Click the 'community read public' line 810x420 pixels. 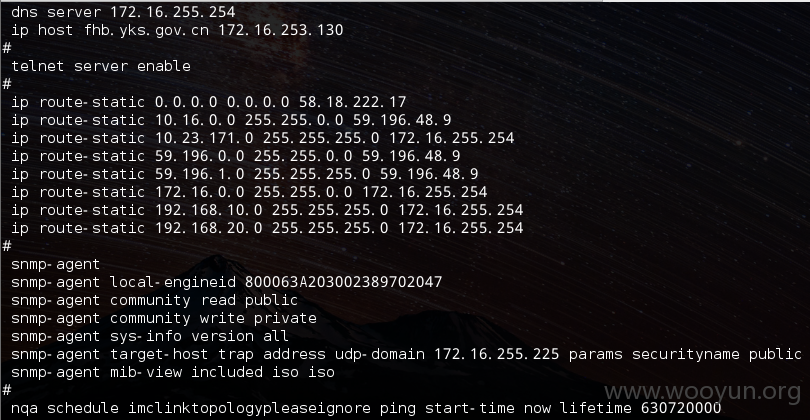click(154, 300)
